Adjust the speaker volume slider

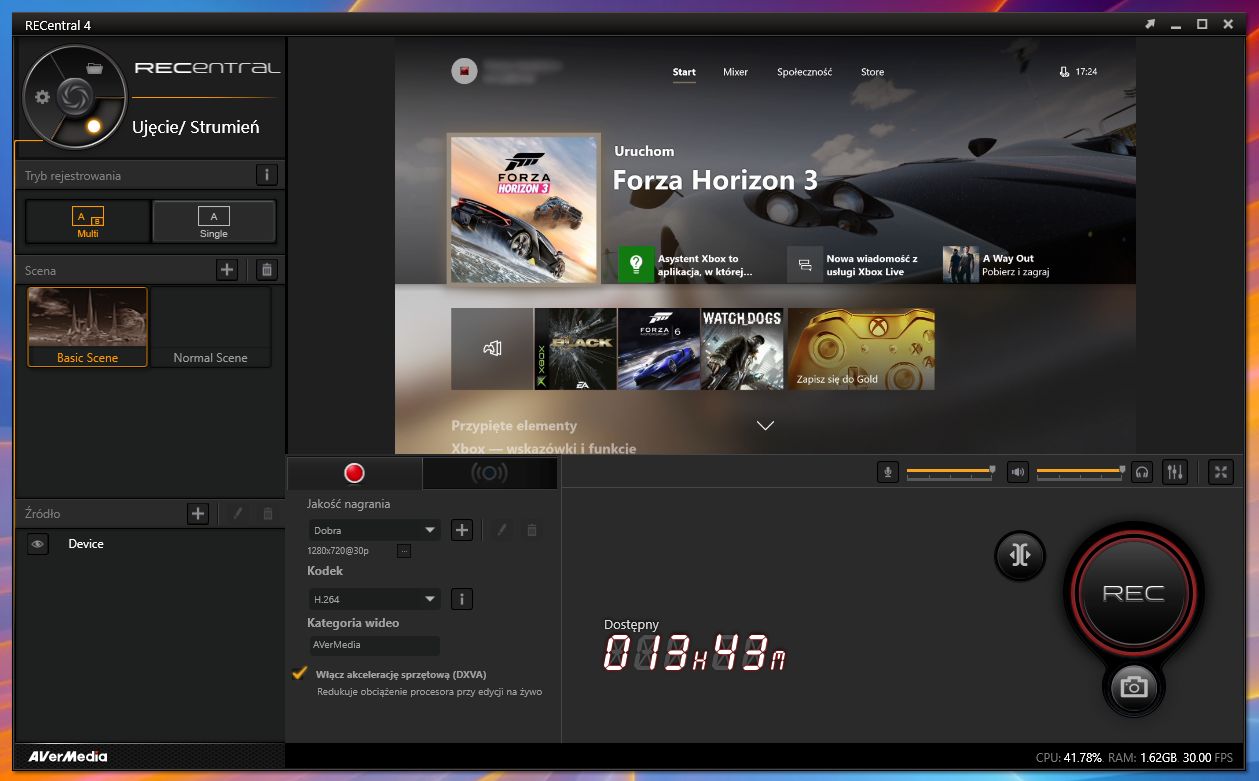click(x=1081, y=472)
